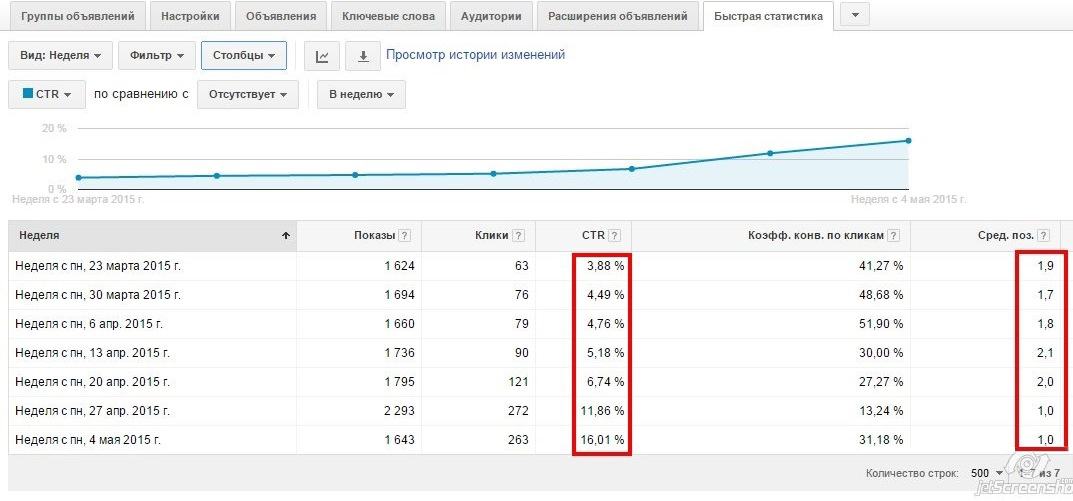Open the Столбцы dropdown

[244, 56]
